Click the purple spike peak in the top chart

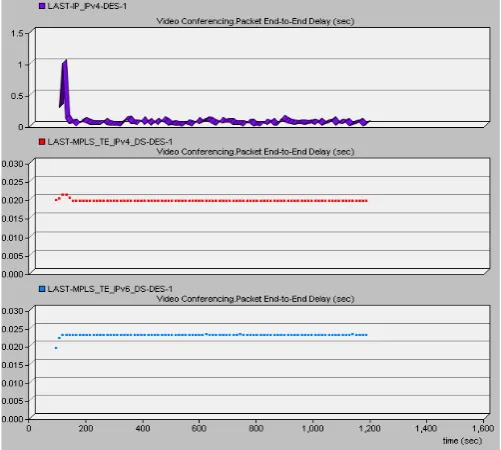tap(65, 62)
